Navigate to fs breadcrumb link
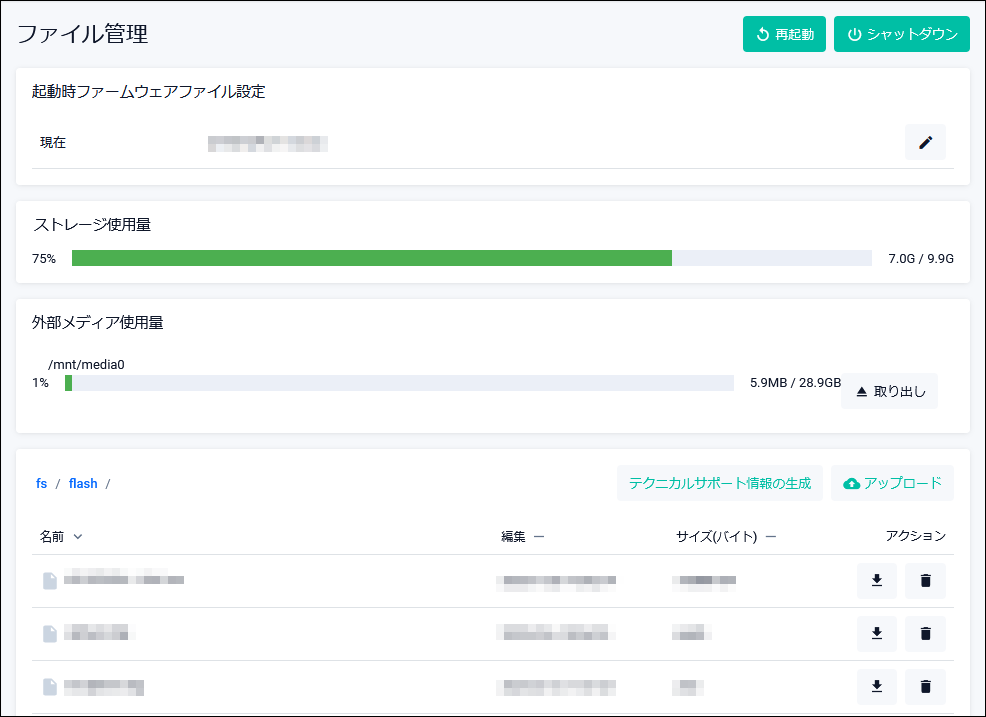 click(x=41, y=484)
